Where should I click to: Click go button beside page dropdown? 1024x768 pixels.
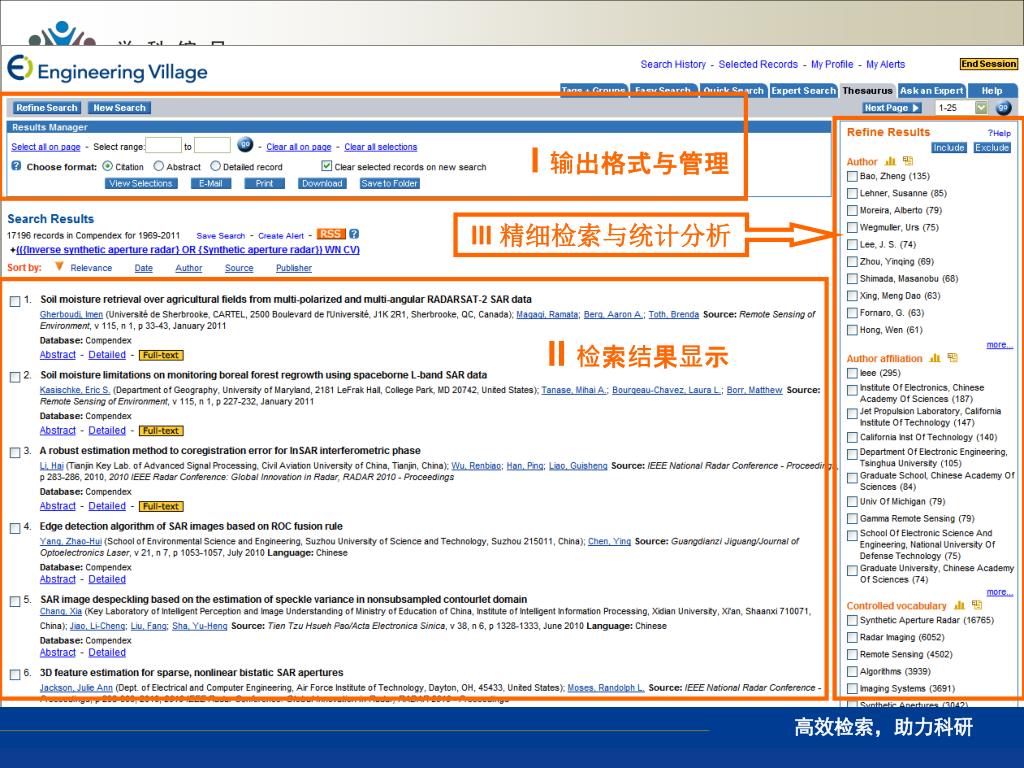1004,108
